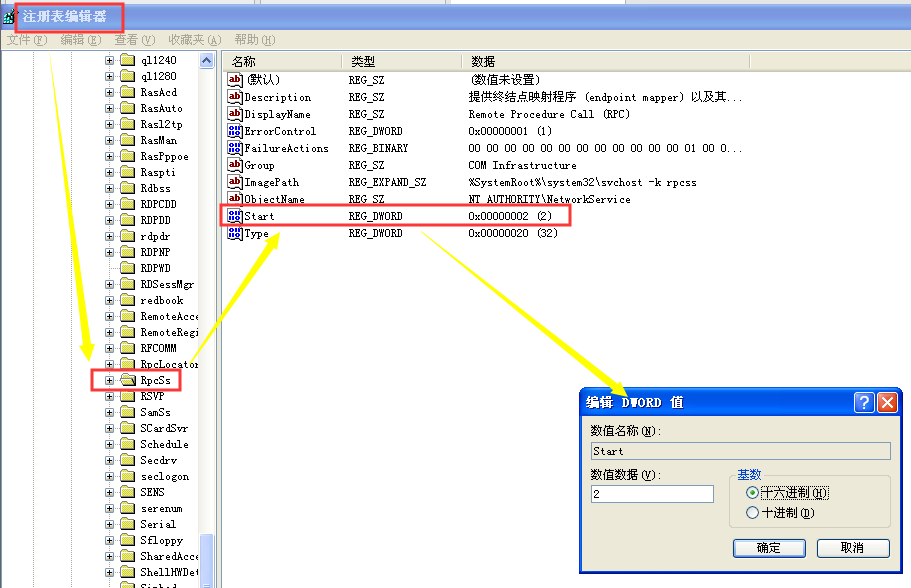Click the help button in DWORD dialog
The width and height of the screenshot is (911, 588).
864,402
